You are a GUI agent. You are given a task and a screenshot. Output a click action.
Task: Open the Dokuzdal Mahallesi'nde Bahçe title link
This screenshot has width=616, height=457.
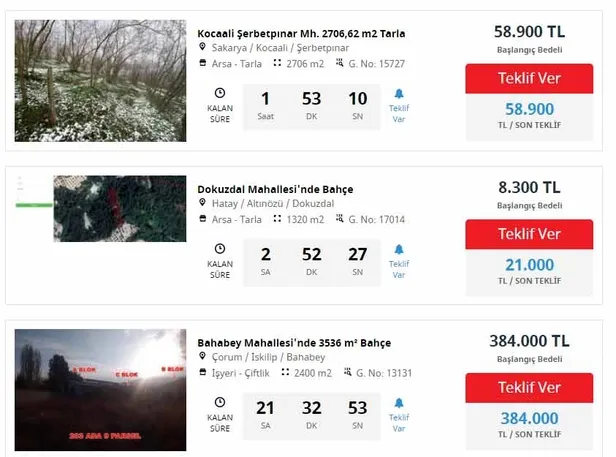click(275, 189)
